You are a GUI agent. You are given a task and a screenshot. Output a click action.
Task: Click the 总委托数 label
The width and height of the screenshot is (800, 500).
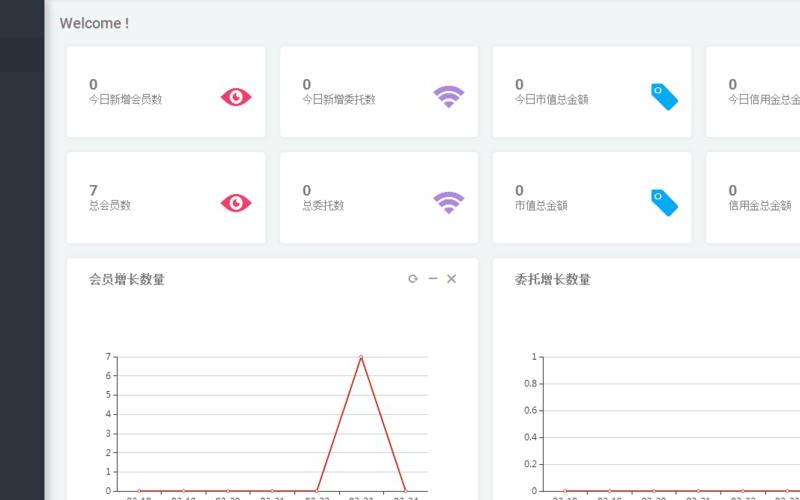[323, 206]
